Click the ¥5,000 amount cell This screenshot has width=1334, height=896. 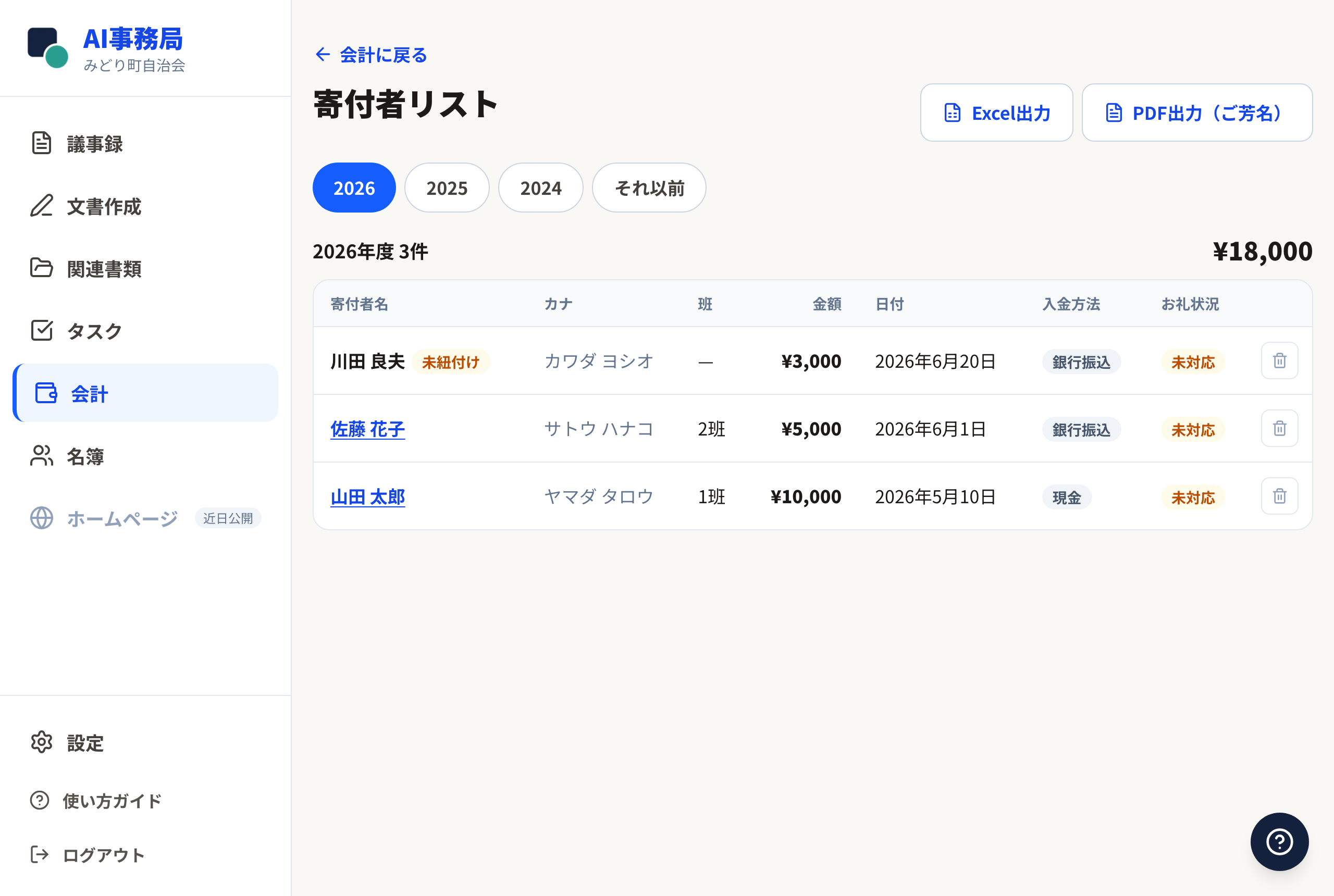[811, 429]
